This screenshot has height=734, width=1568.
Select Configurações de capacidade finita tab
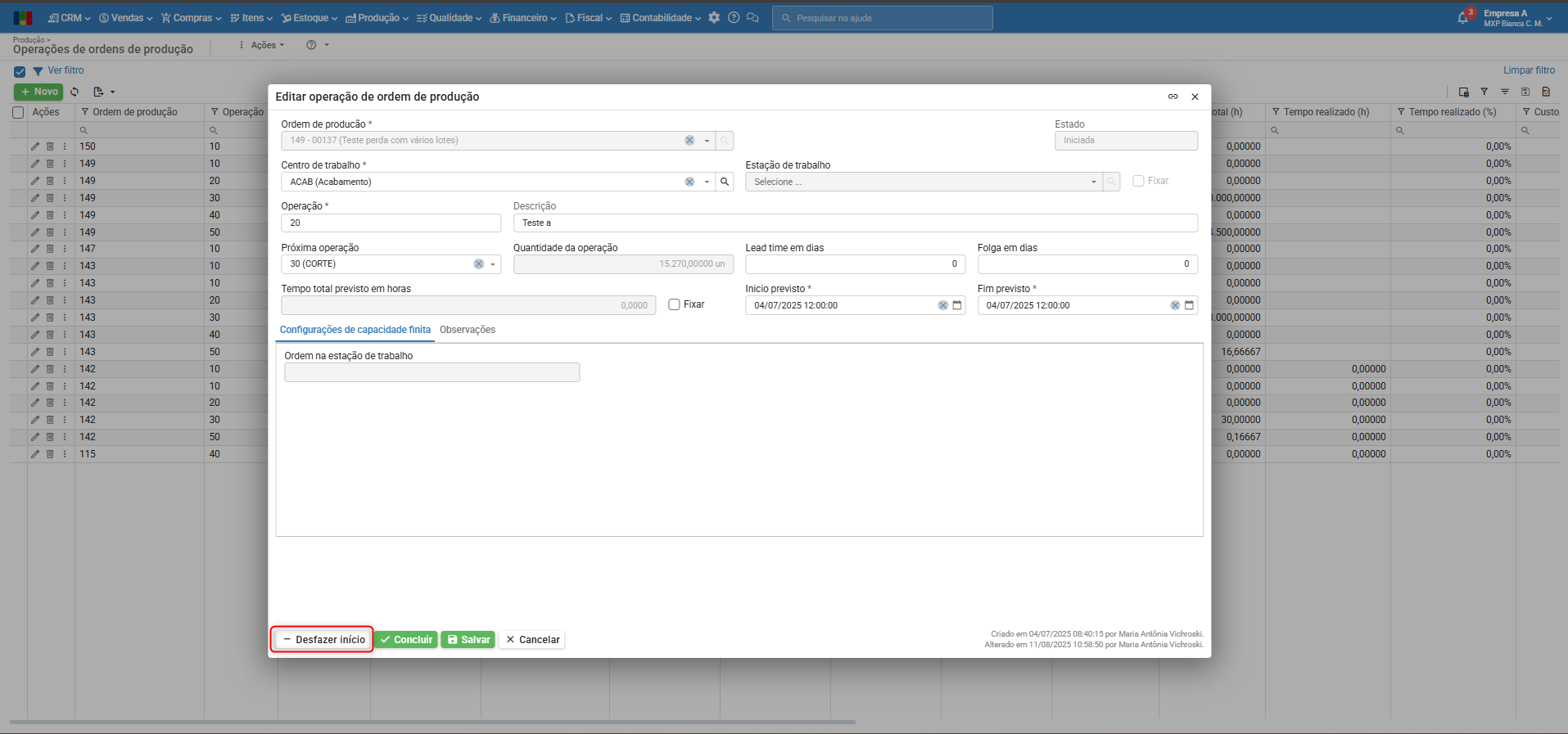[x=355, y=330]
